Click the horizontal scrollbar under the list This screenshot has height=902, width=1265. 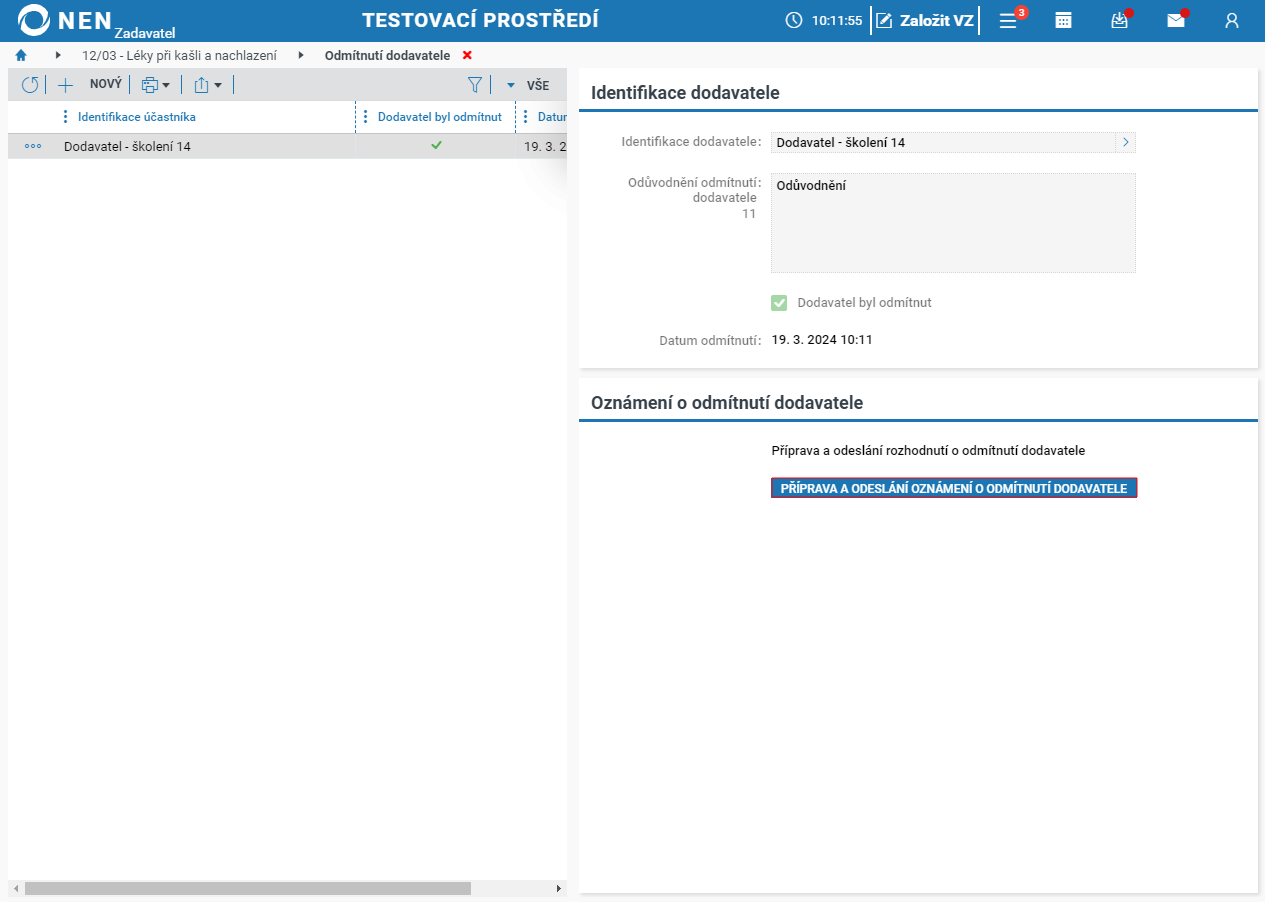pos(248,888)
